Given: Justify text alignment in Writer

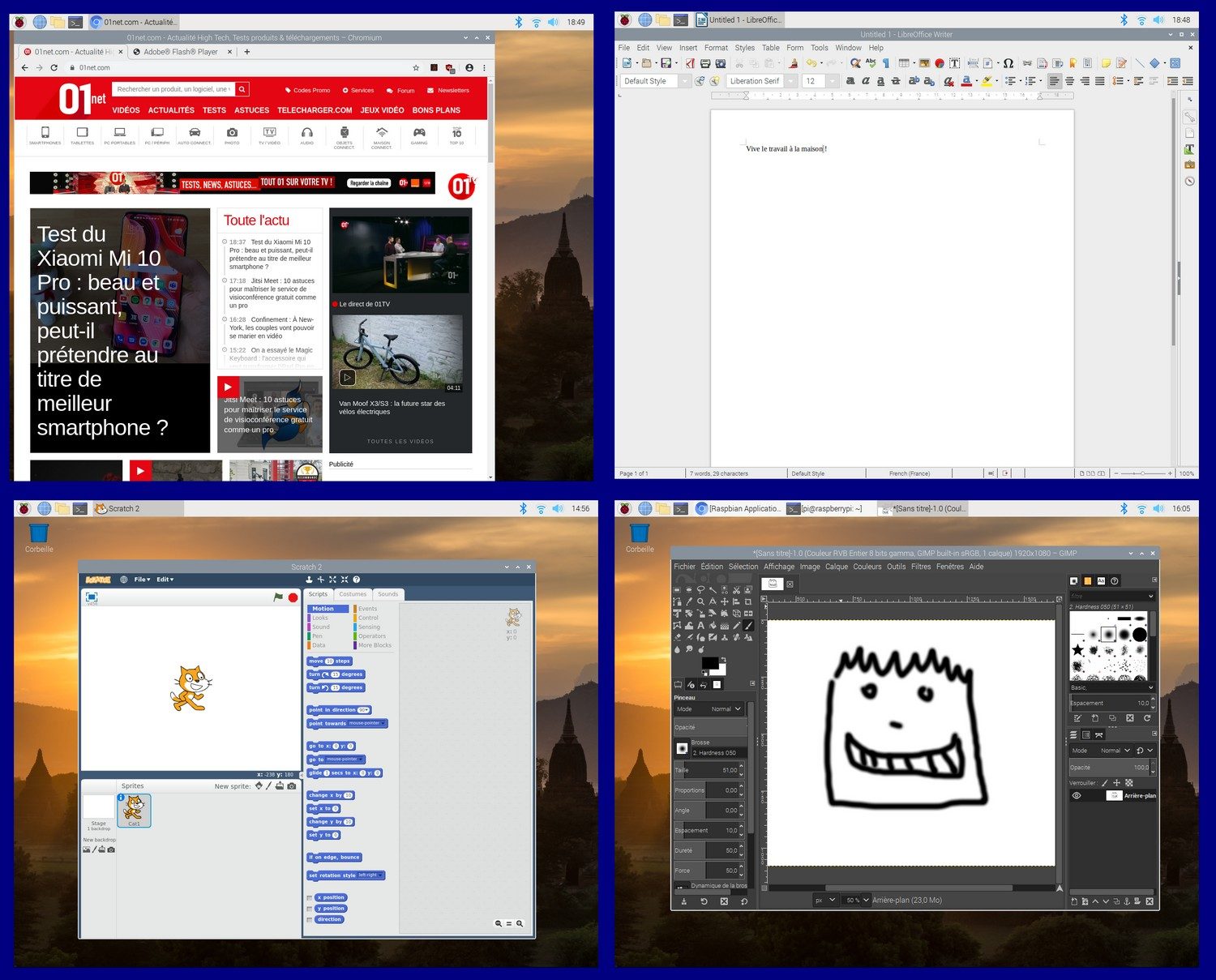Looking at the screenshot, I should (x=1099, y=81).
